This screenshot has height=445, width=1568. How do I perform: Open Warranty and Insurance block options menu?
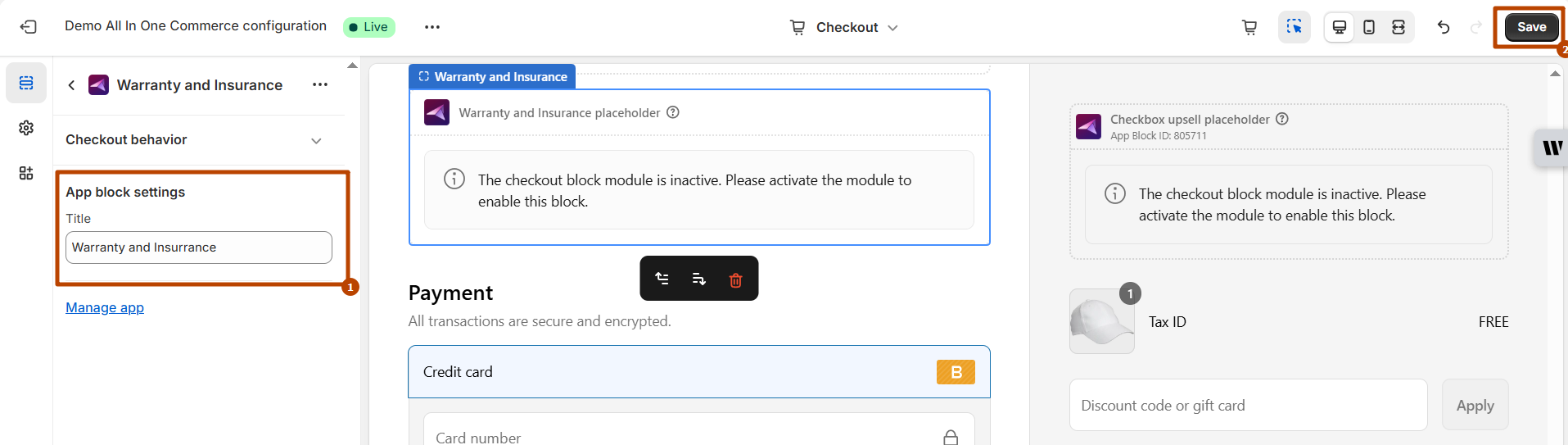tap(320, 84)
